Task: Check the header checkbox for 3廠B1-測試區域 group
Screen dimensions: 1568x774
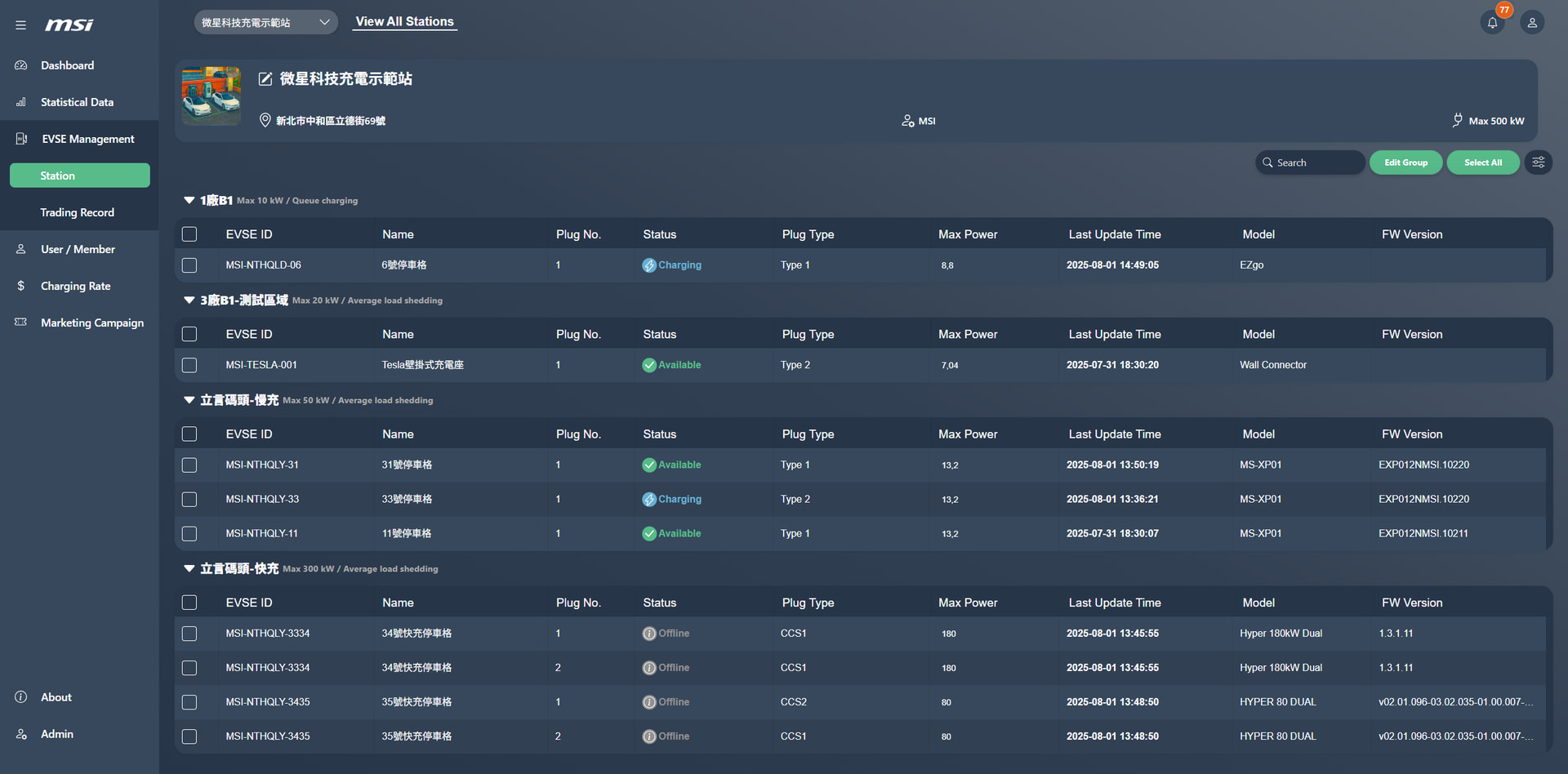Action: (x=189, y=334)
